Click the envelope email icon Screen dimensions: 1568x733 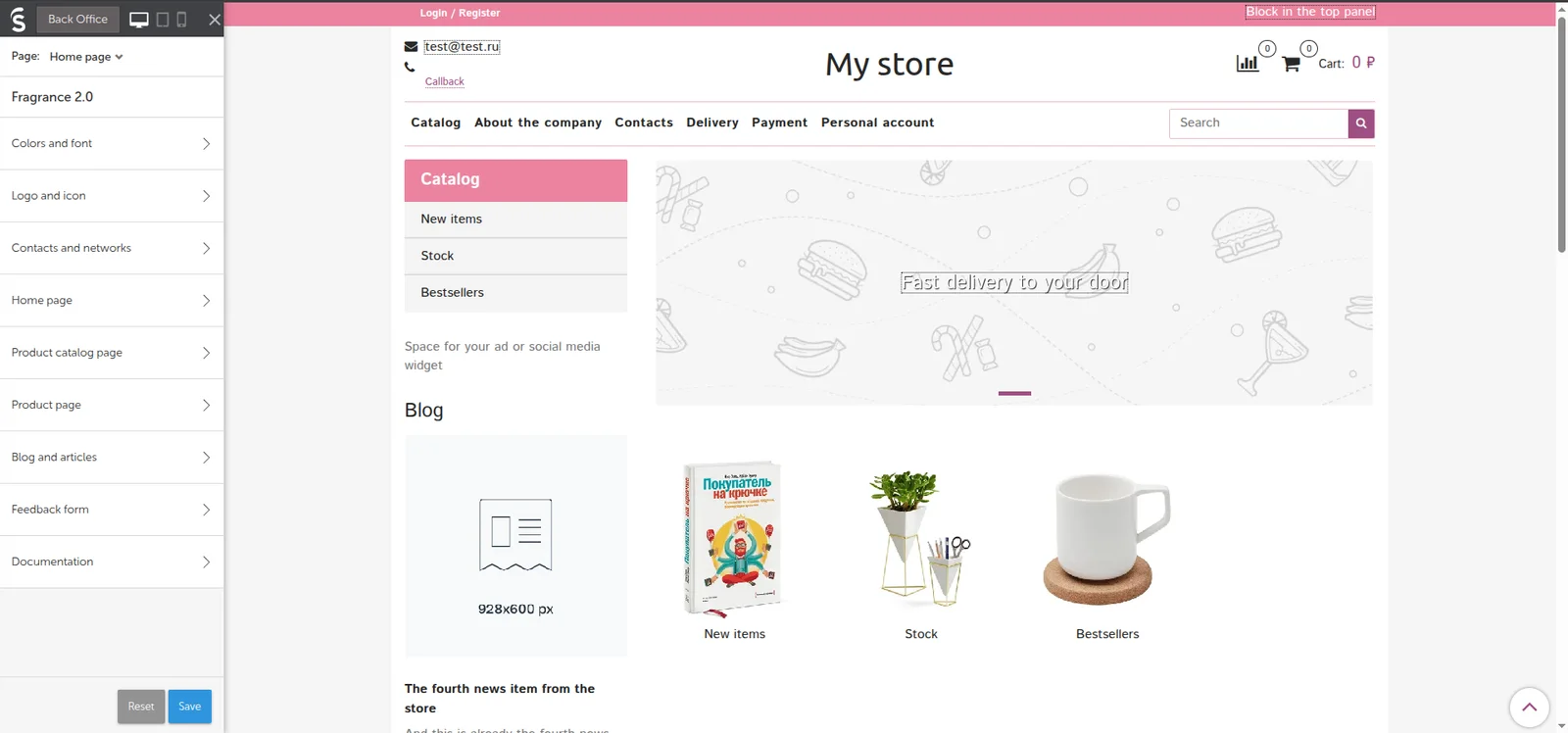pyautogui.click(x=411, y=46)
